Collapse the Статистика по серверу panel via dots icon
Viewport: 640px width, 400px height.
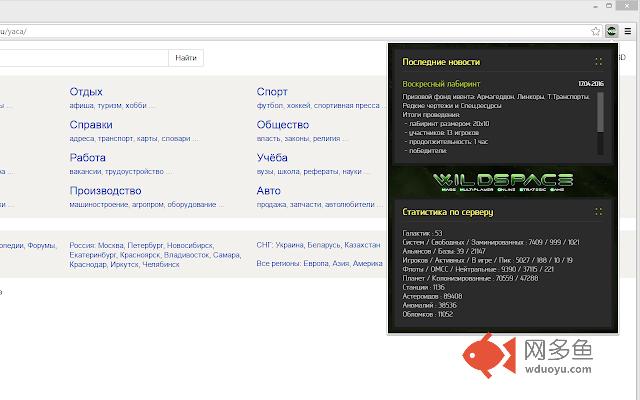point(598,211)
